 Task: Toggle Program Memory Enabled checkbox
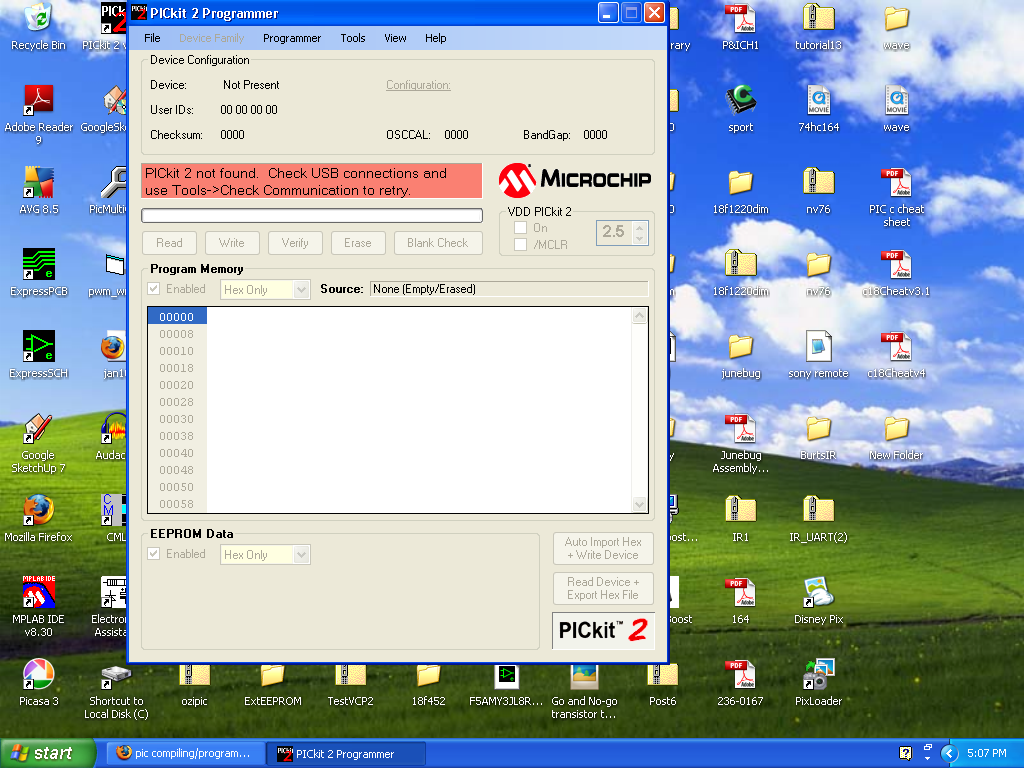click(153, 289)
